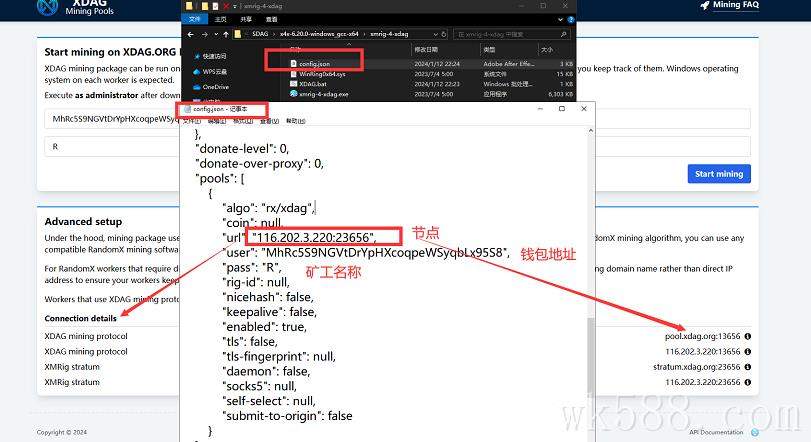Open Notepad 格式 menu
The image size is (811, 442).
[x=243, y=121]
